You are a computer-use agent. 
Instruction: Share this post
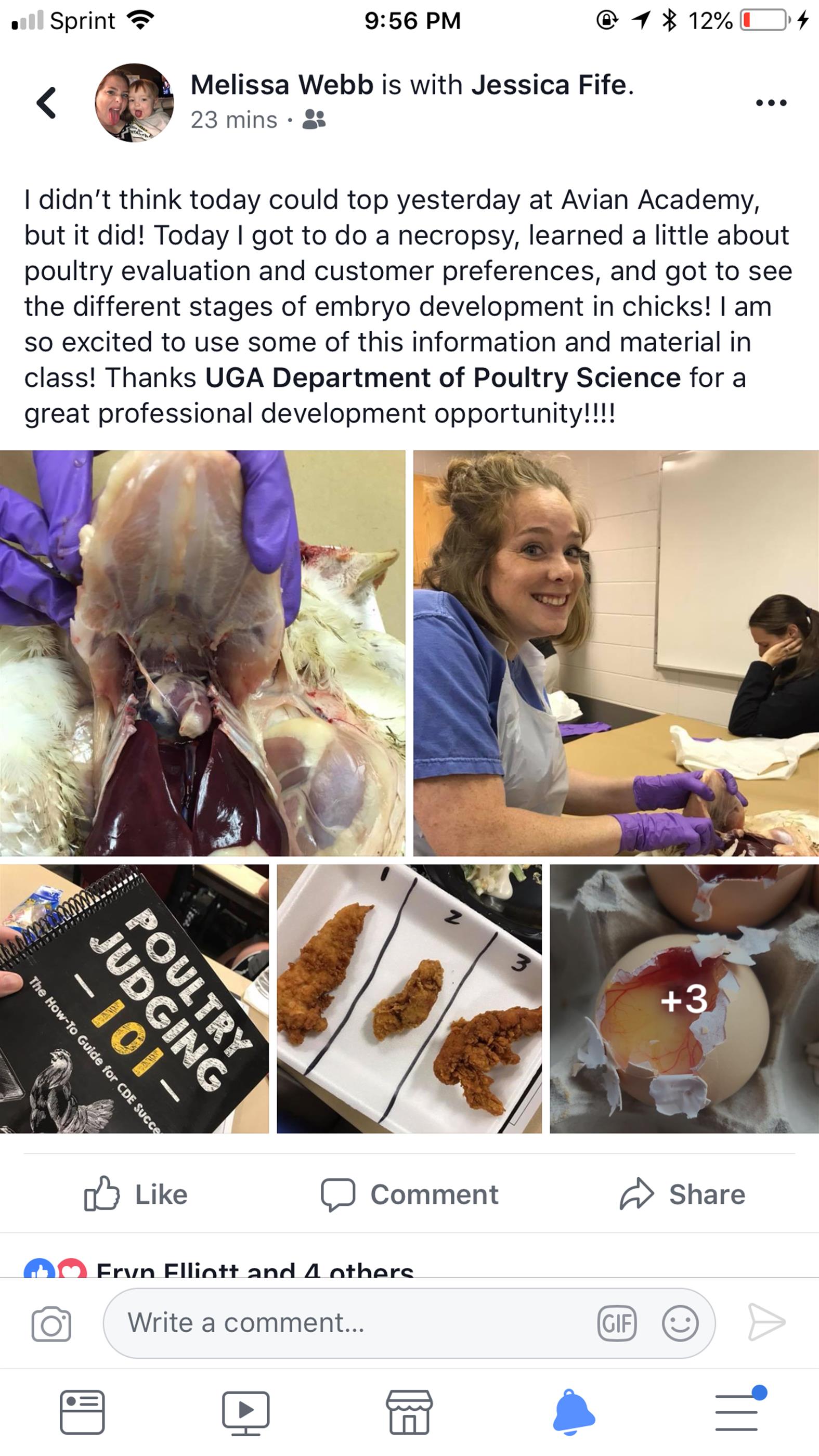[x=682, y=1194]
